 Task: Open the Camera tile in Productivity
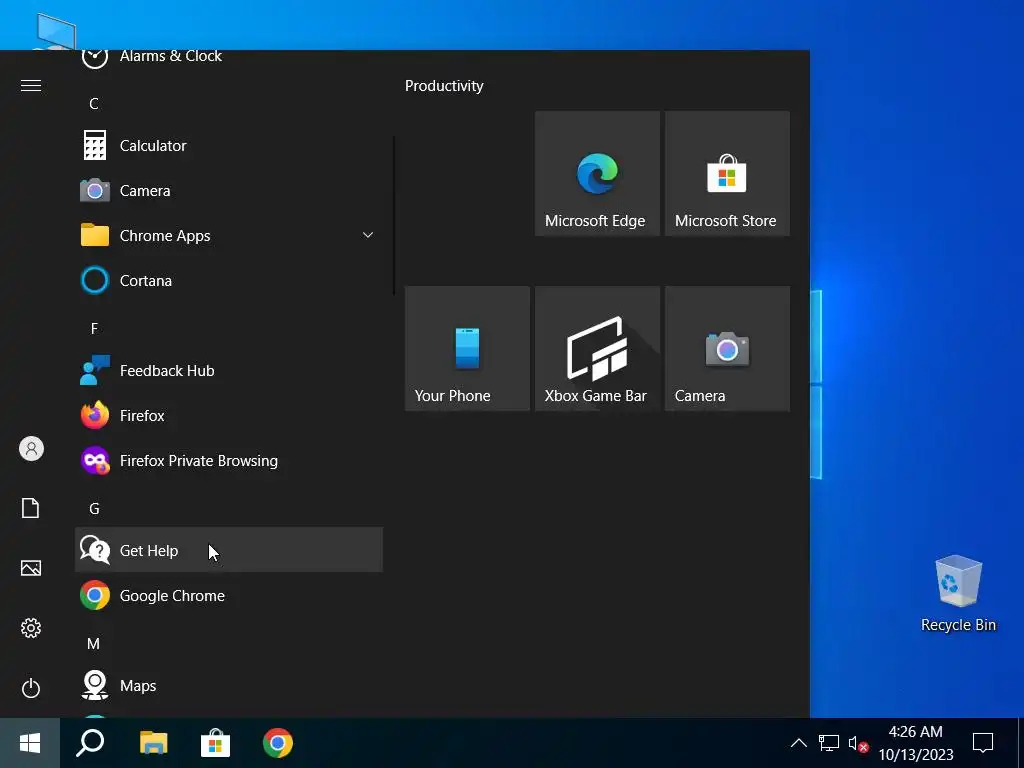tap(727, 348)
